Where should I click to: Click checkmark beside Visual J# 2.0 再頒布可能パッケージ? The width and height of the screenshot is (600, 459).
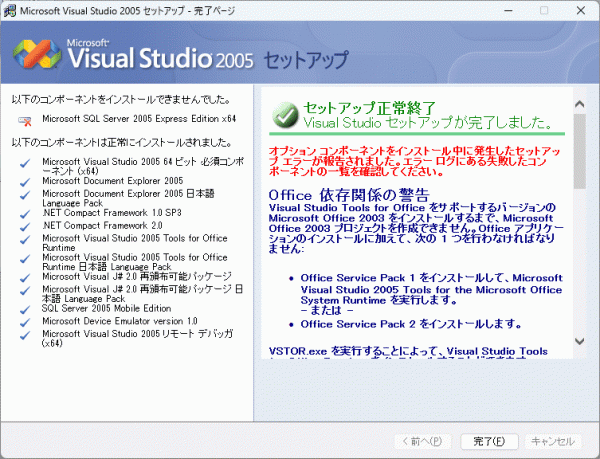[25, 278]
